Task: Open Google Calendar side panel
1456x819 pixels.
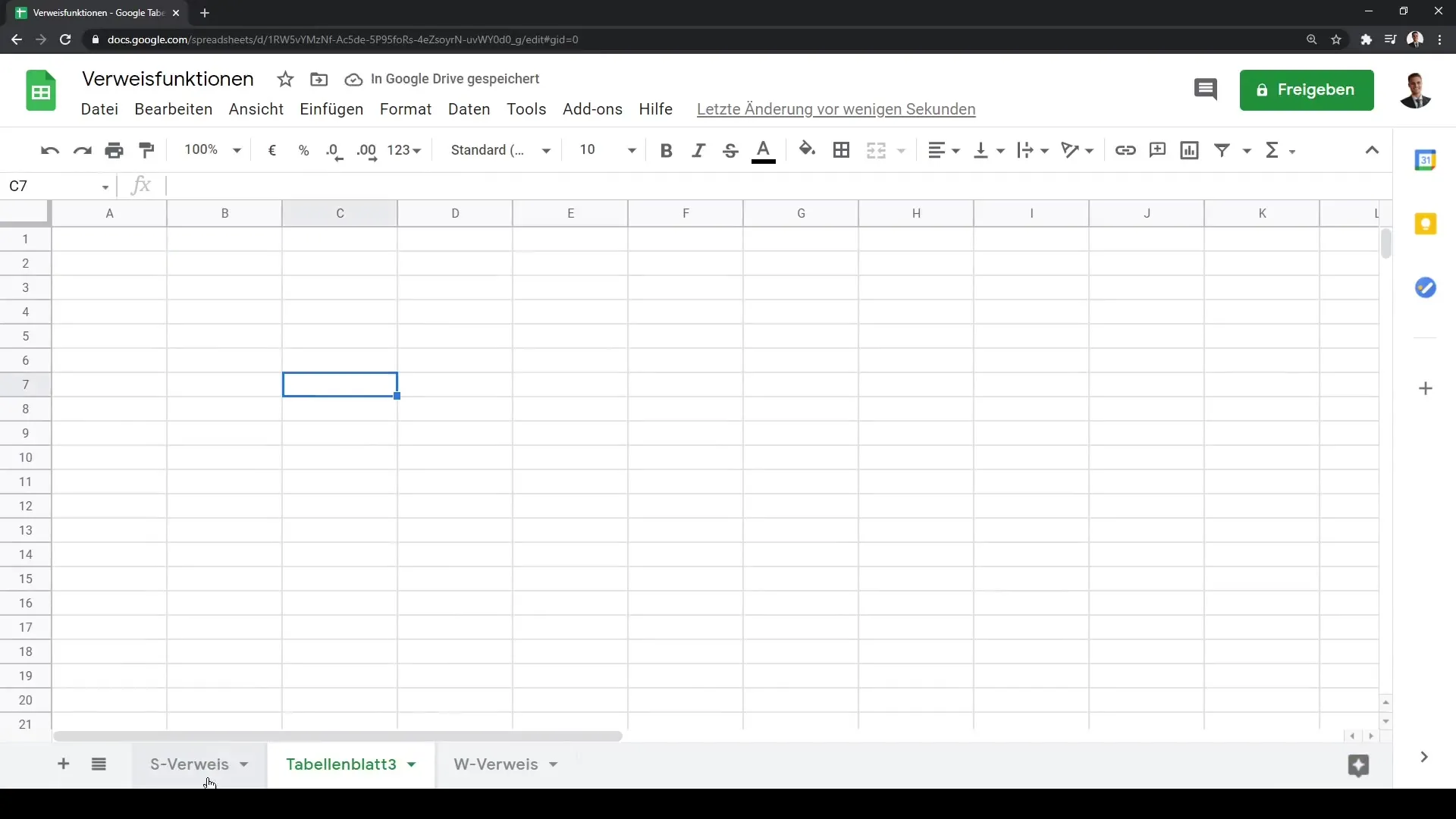Action: [1426, 160]
